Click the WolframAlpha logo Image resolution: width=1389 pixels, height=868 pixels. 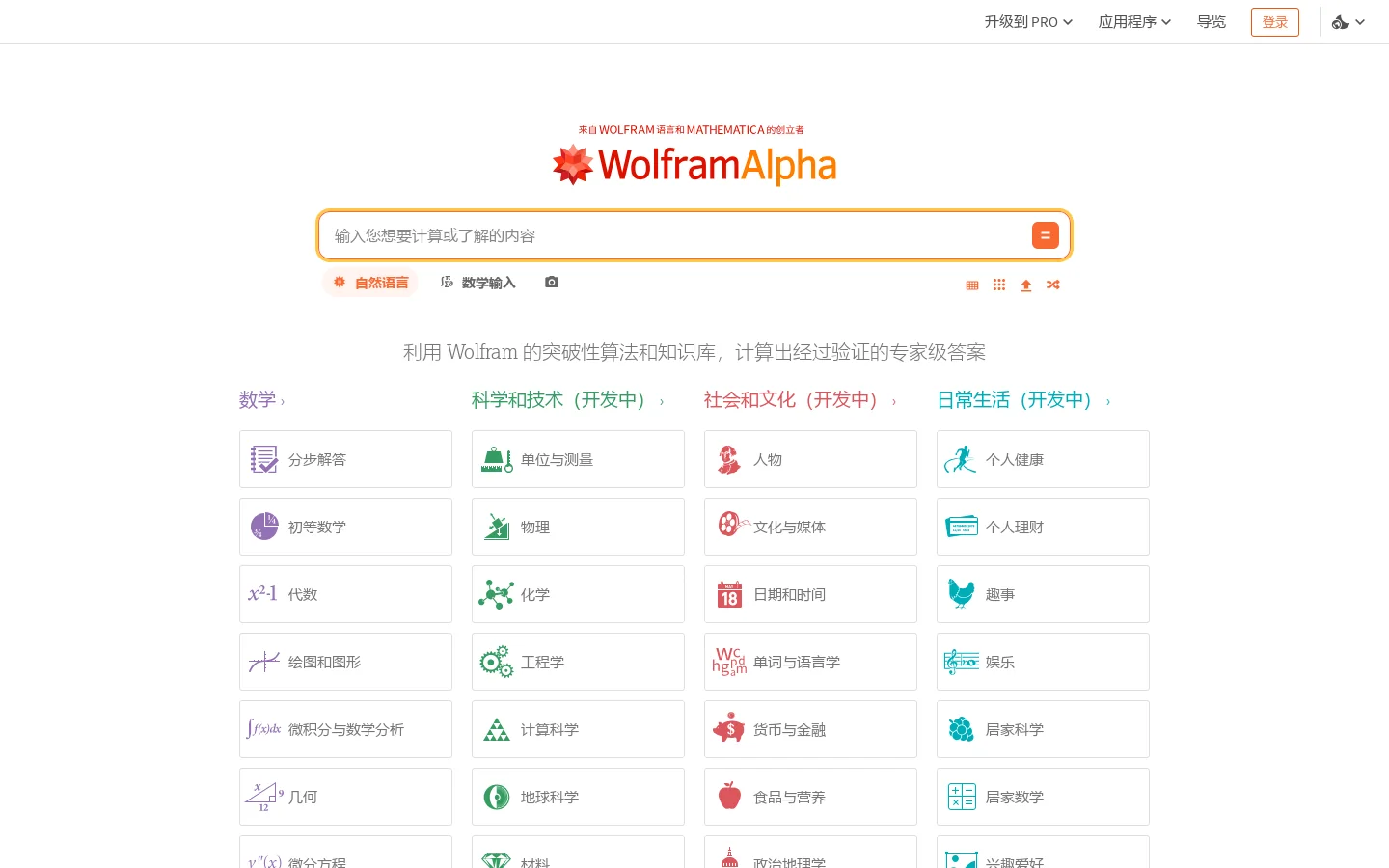click(694, 164)
